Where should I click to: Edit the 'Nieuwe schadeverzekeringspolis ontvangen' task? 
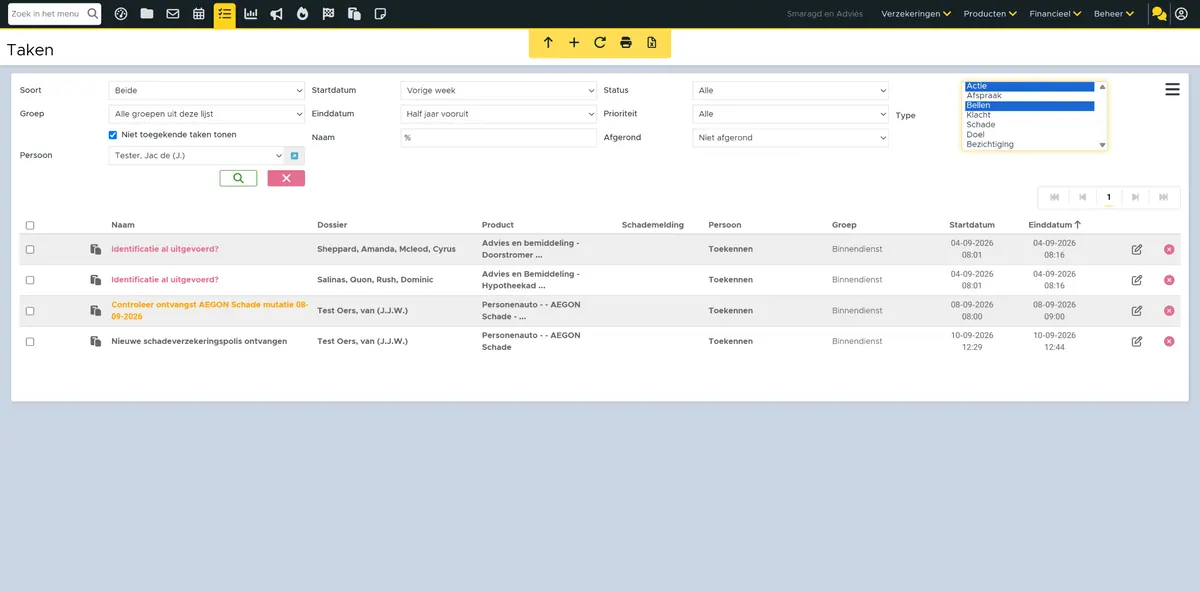tap(1137, 342)
